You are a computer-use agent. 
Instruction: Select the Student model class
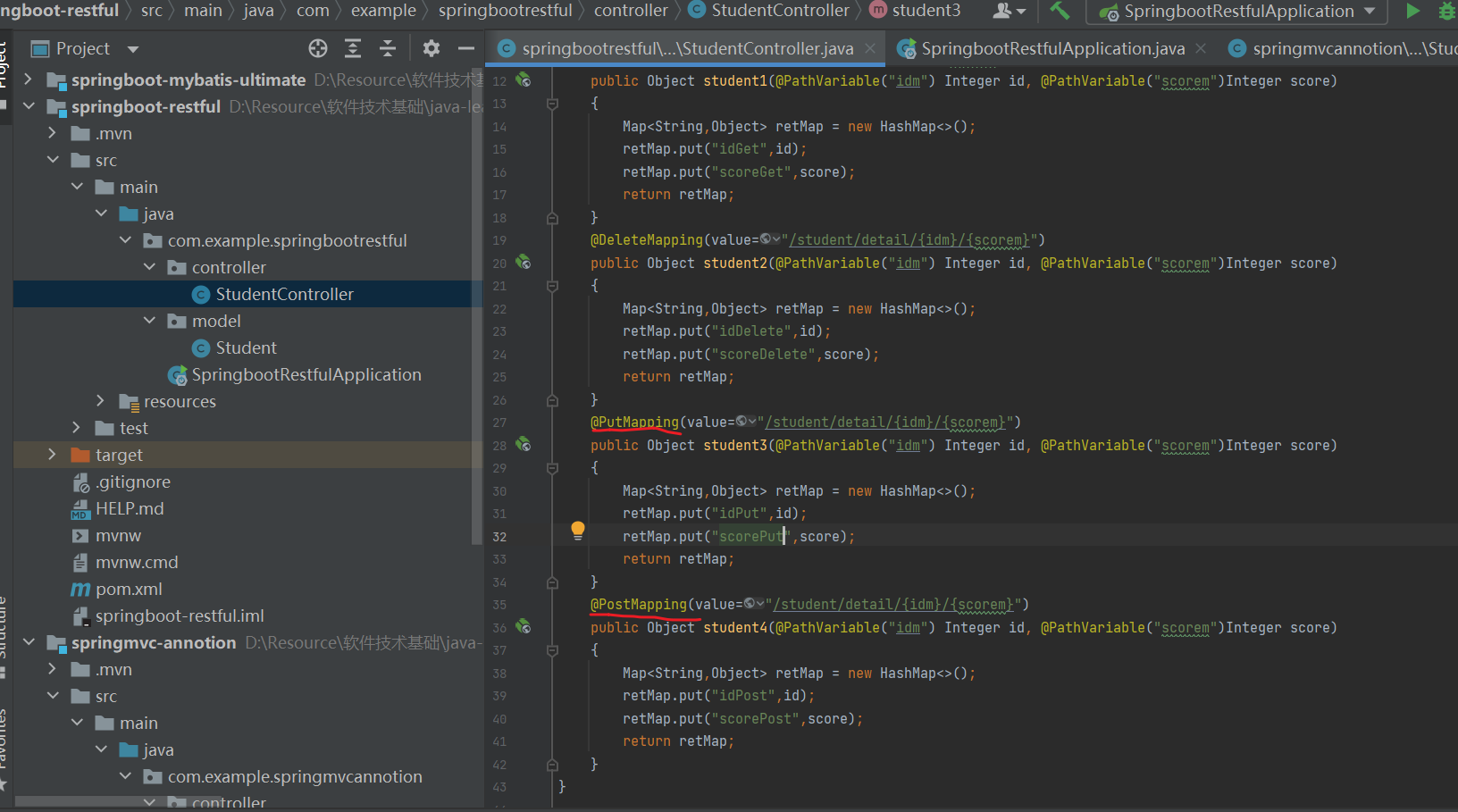coord(246,348)
